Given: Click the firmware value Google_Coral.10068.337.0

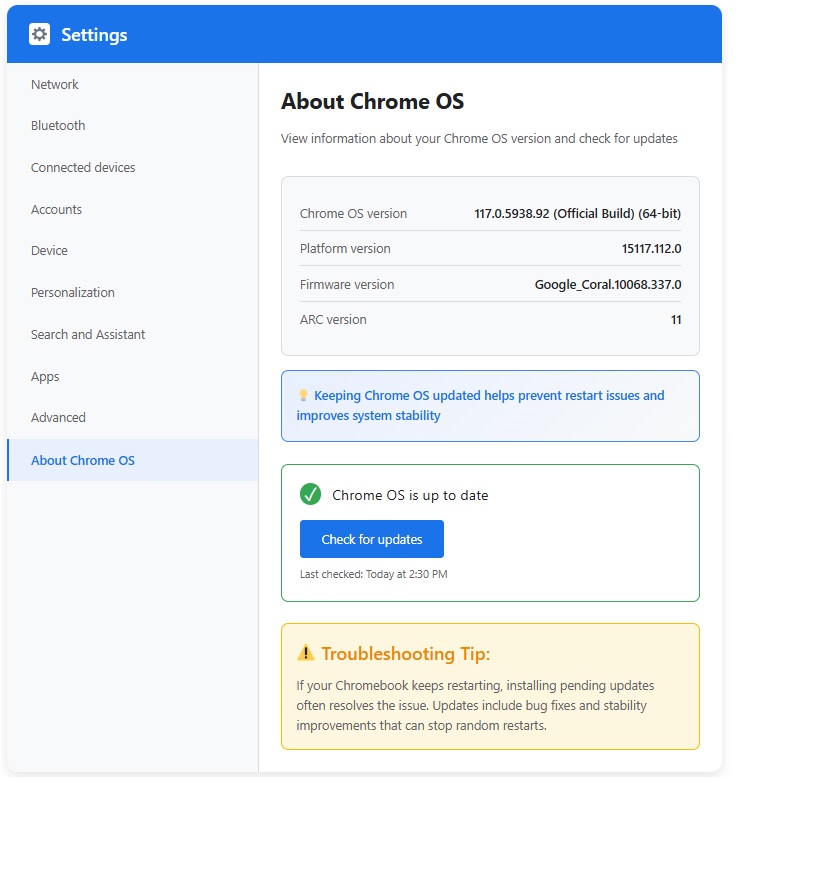Looking at the screenshot, I should pyautogui.click(x=608, y=285).
